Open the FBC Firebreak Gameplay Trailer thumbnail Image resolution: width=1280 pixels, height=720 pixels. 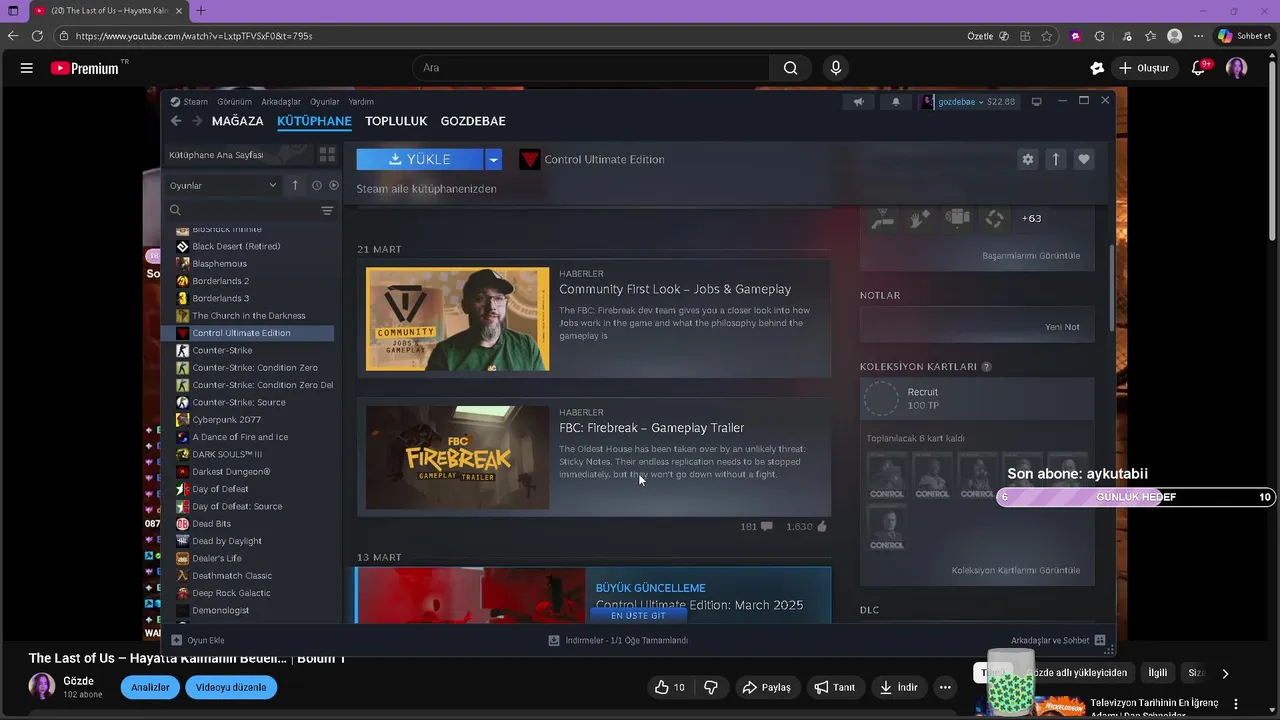coord(457,457)
